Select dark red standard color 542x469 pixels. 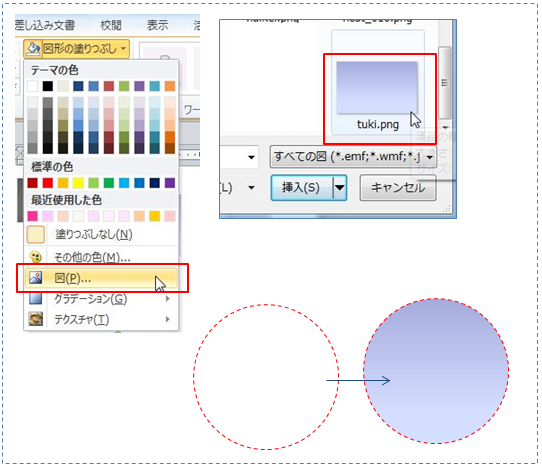click(32, 183)
